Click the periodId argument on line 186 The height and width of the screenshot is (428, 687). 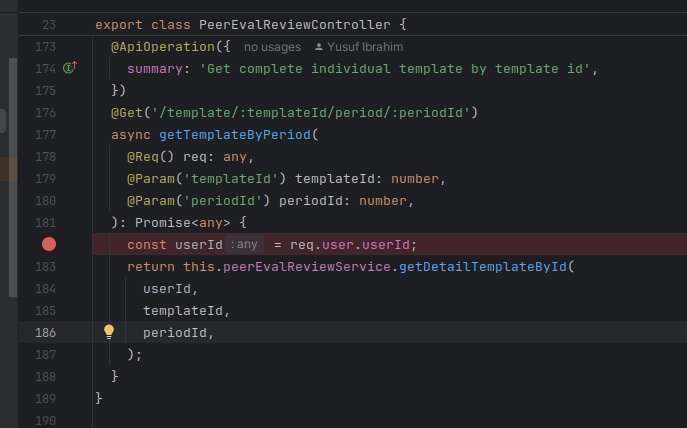coord(175,332)
